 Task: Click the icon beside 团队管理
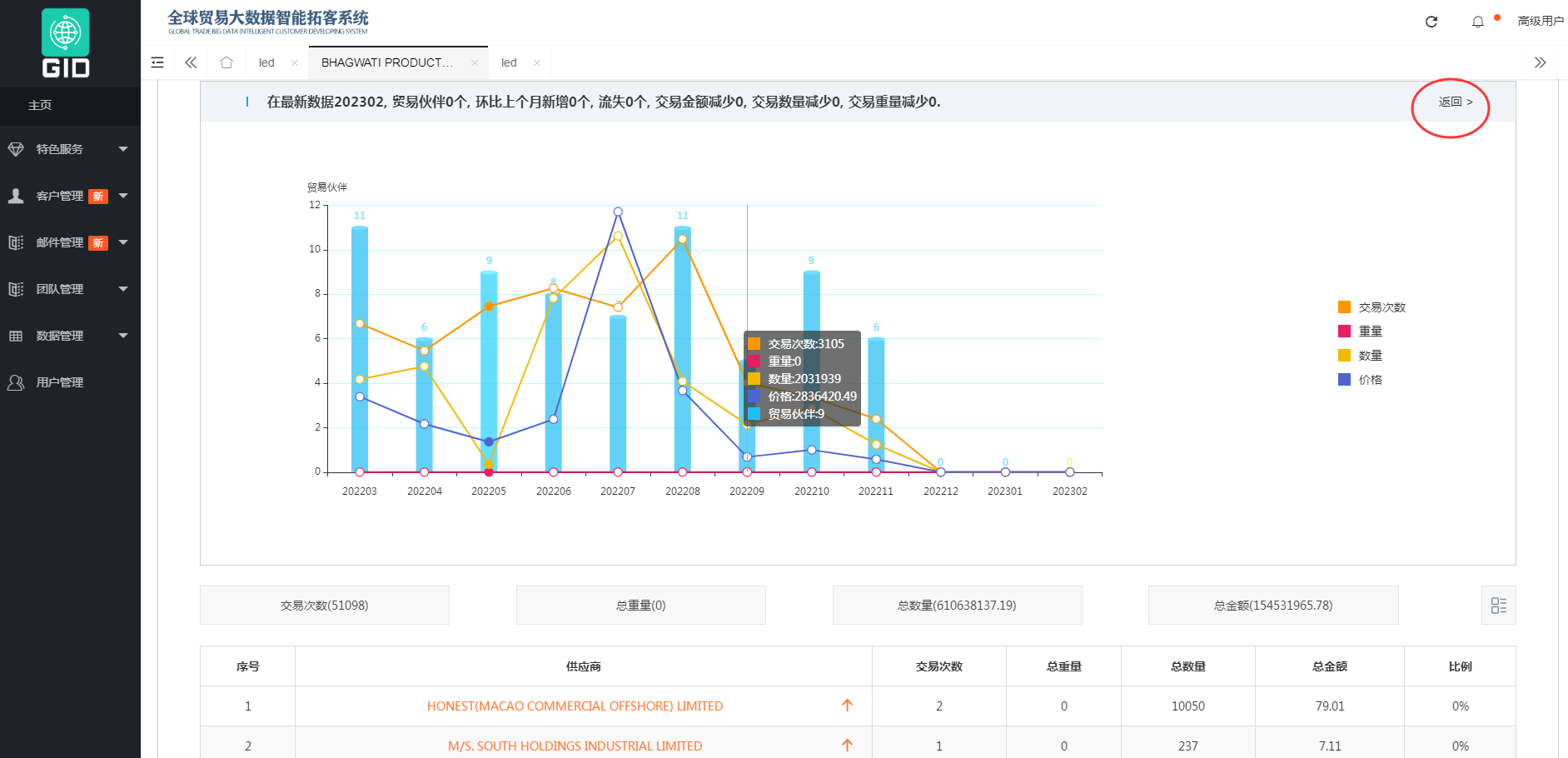pyautogui.click(x=16, y=289)
